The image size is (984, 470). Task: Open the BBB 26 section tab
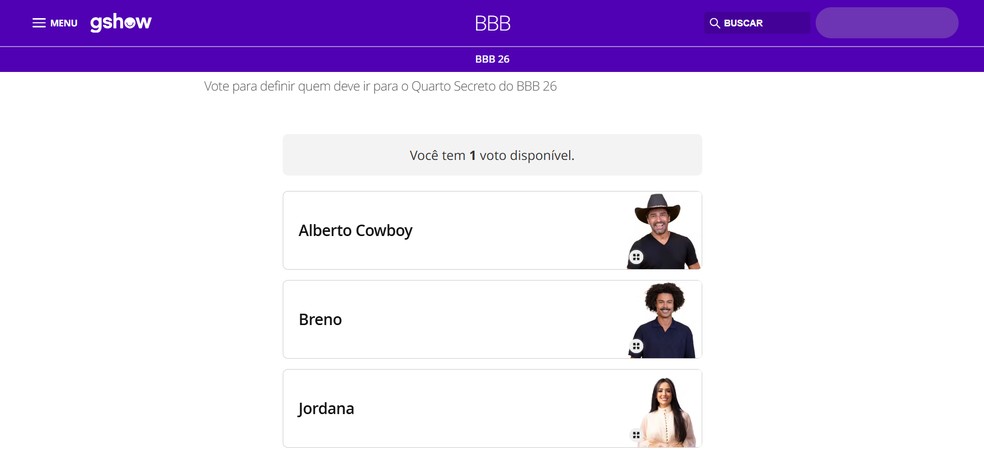coord(492,59)
